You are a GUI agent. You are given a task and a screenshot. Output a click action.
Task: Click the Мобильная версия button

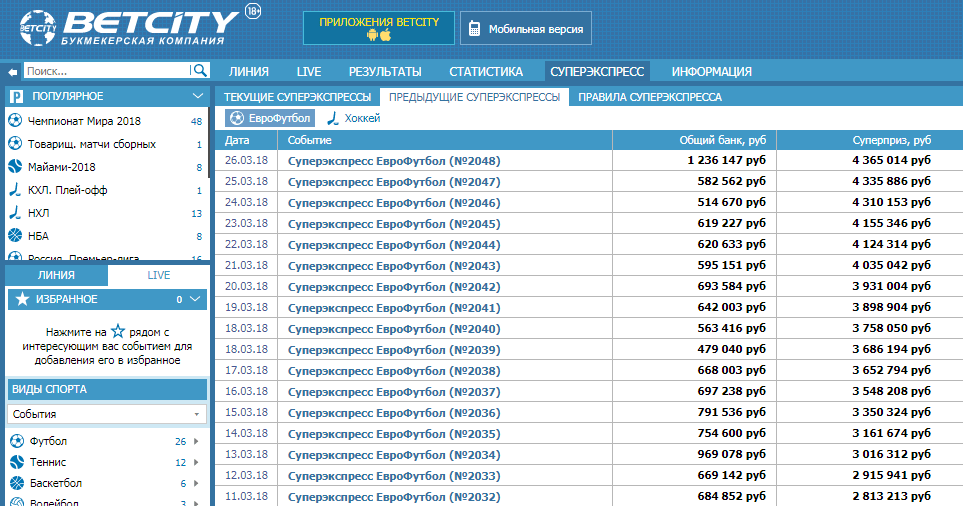click(x=526, y=28)
